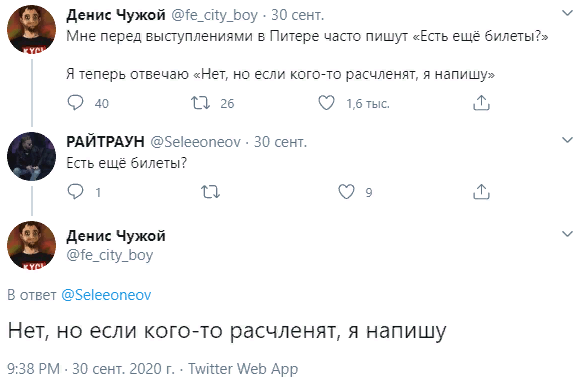Screen dimensions: 585x388
Task: Reply to РАЙТРАУН's tweet with 1 comment
Action: [75, 192]
